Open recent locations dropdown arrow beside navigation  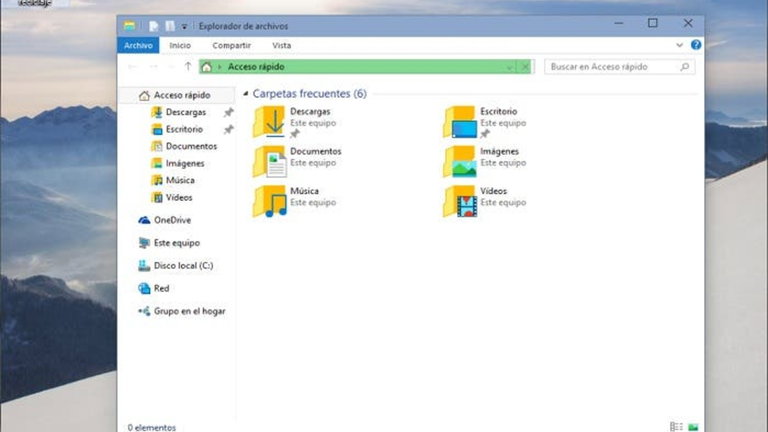pyautogui.click(x=170, y=67)
